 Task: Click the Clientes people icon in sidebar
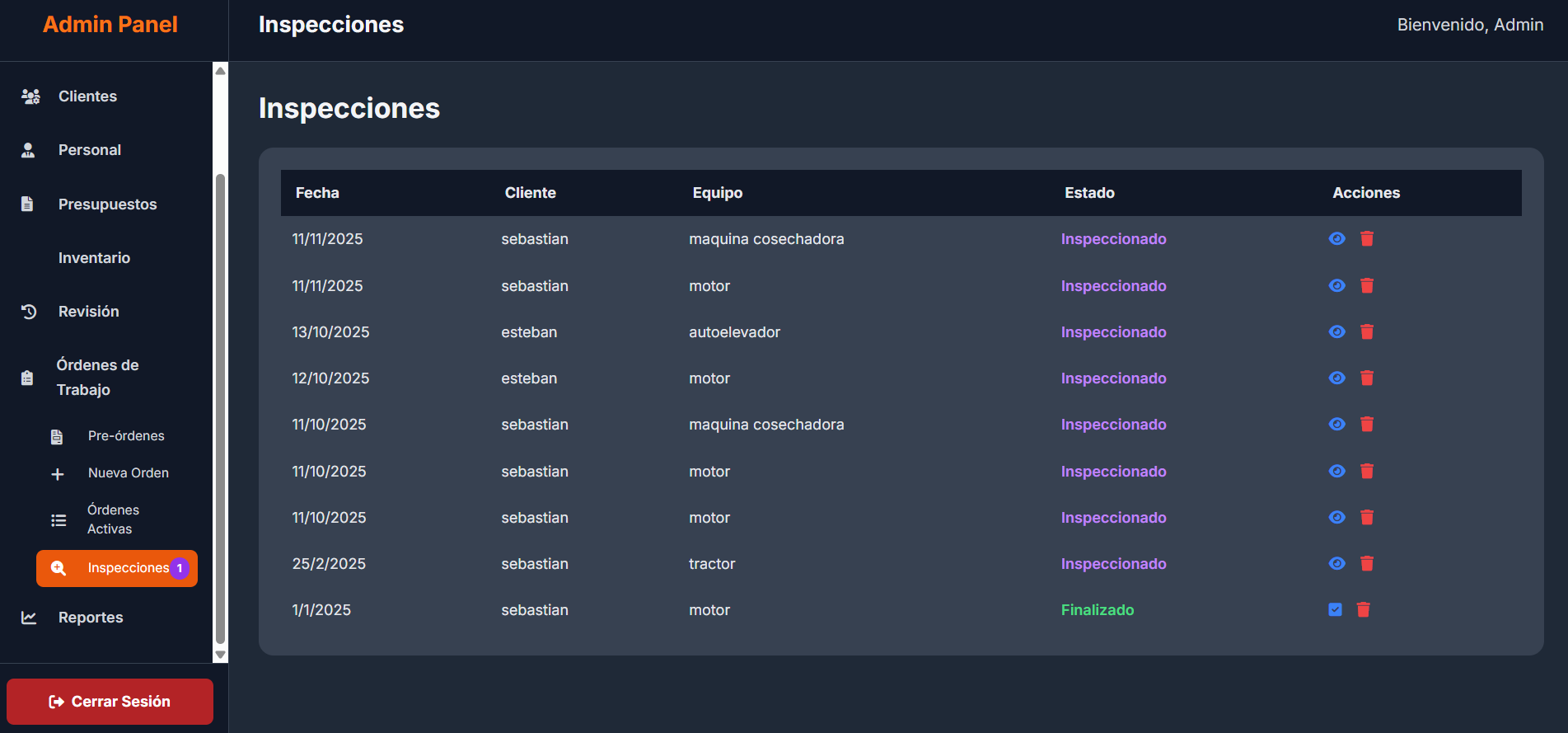[30, 96]
